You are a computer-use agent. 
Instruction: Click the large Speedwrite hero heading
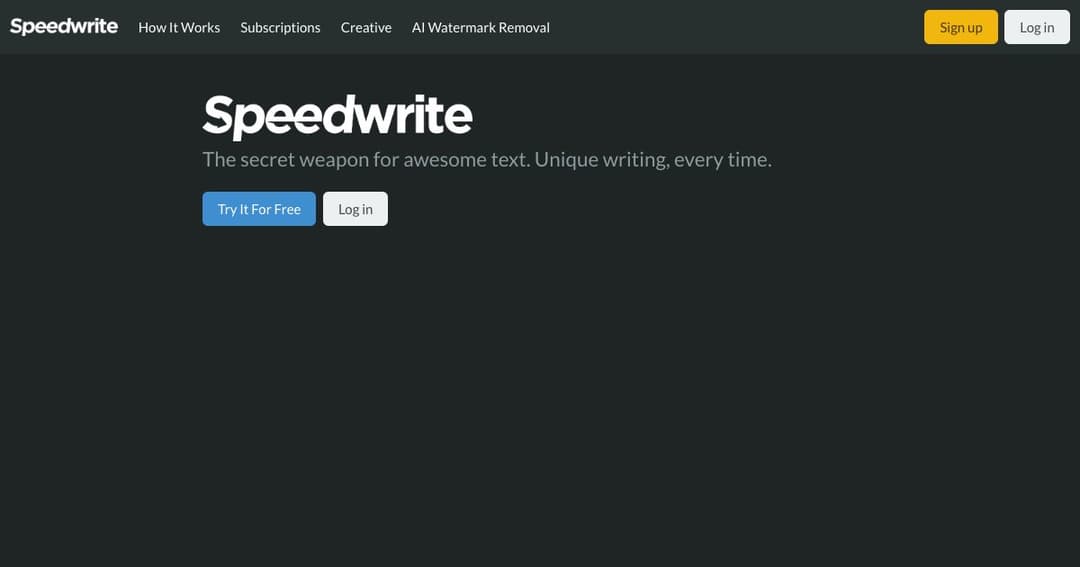338,116
